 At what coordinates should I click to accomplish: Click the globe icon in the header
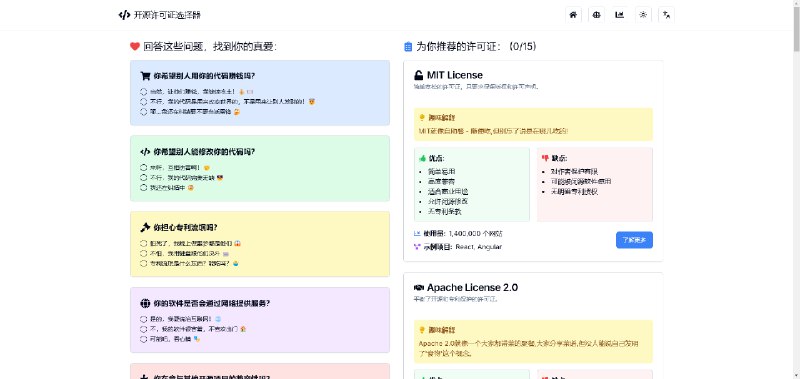596,15
